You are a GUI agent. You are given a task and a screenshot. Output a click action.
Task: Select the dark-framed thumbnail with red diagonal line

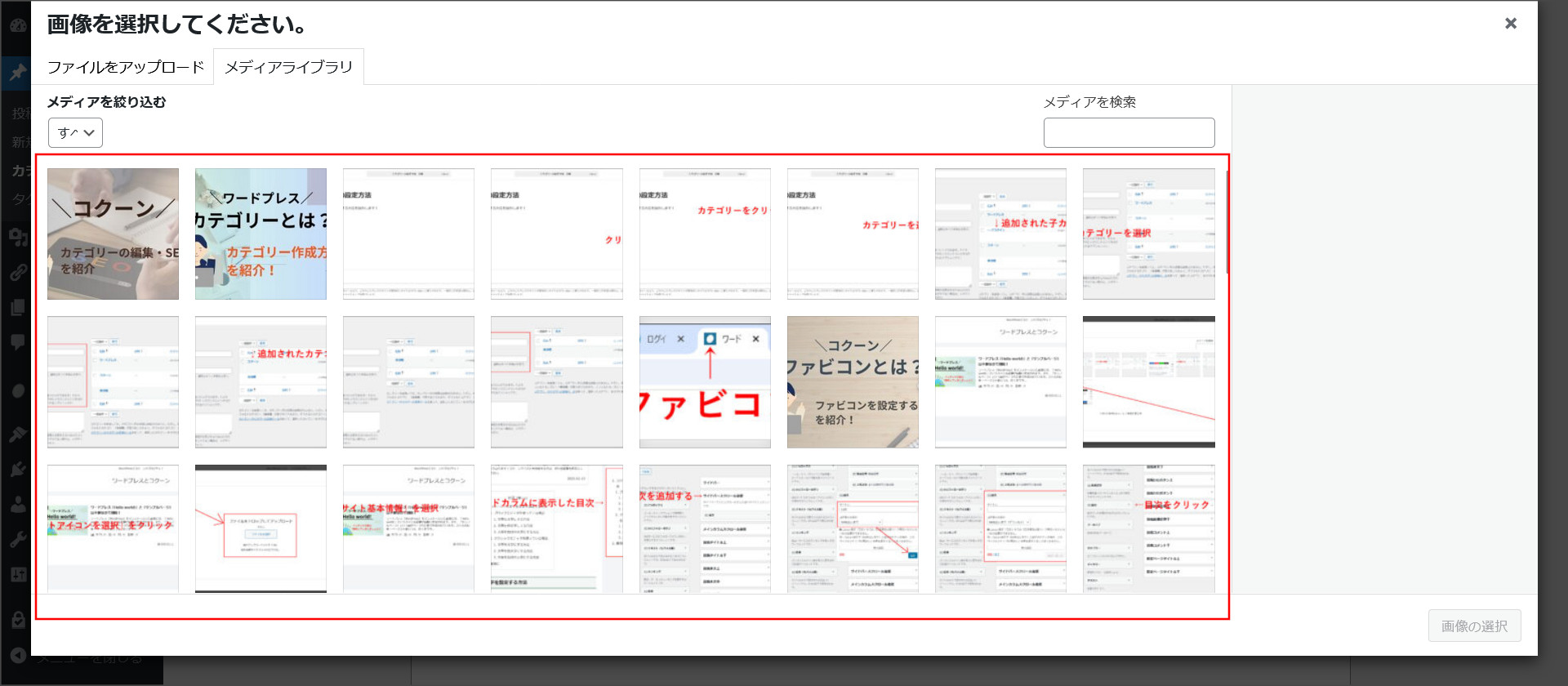pos(1148,382)
